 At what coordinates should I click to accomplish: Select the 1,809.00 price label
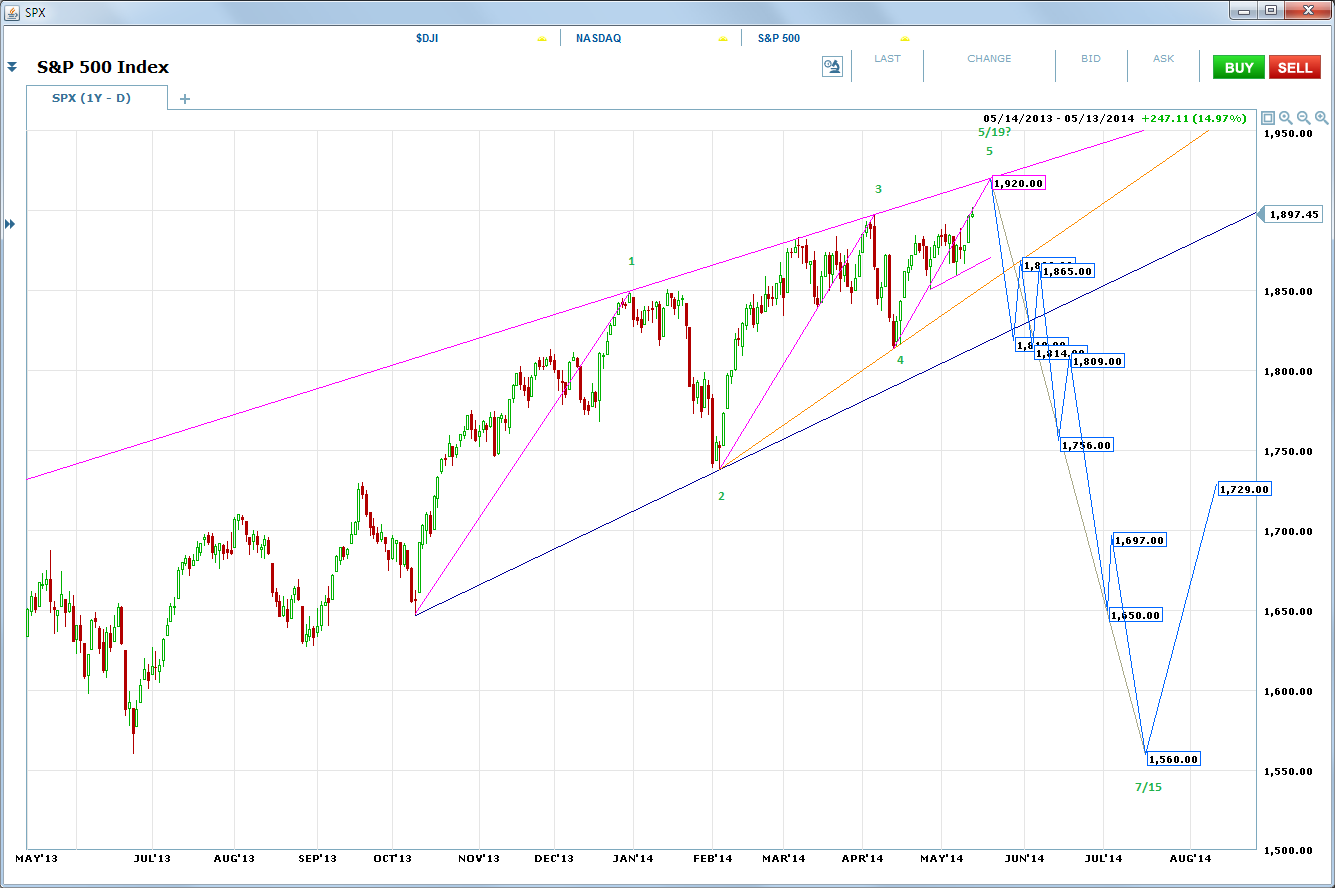(x=1097, y=361)
